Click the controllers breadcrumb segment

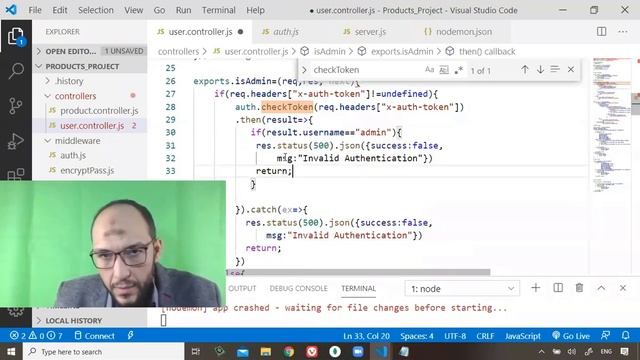click(178, 51)
